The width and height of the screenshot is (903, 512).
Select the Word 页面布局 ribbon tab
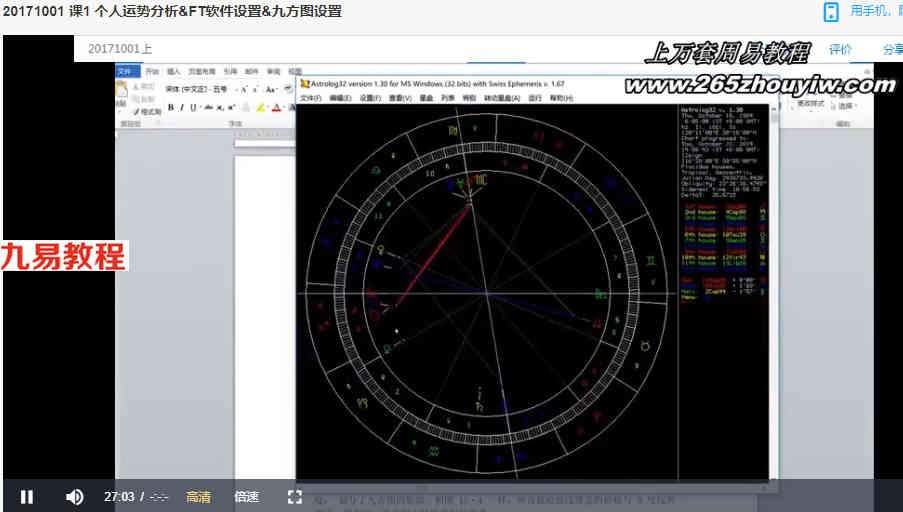pos(202,71)
